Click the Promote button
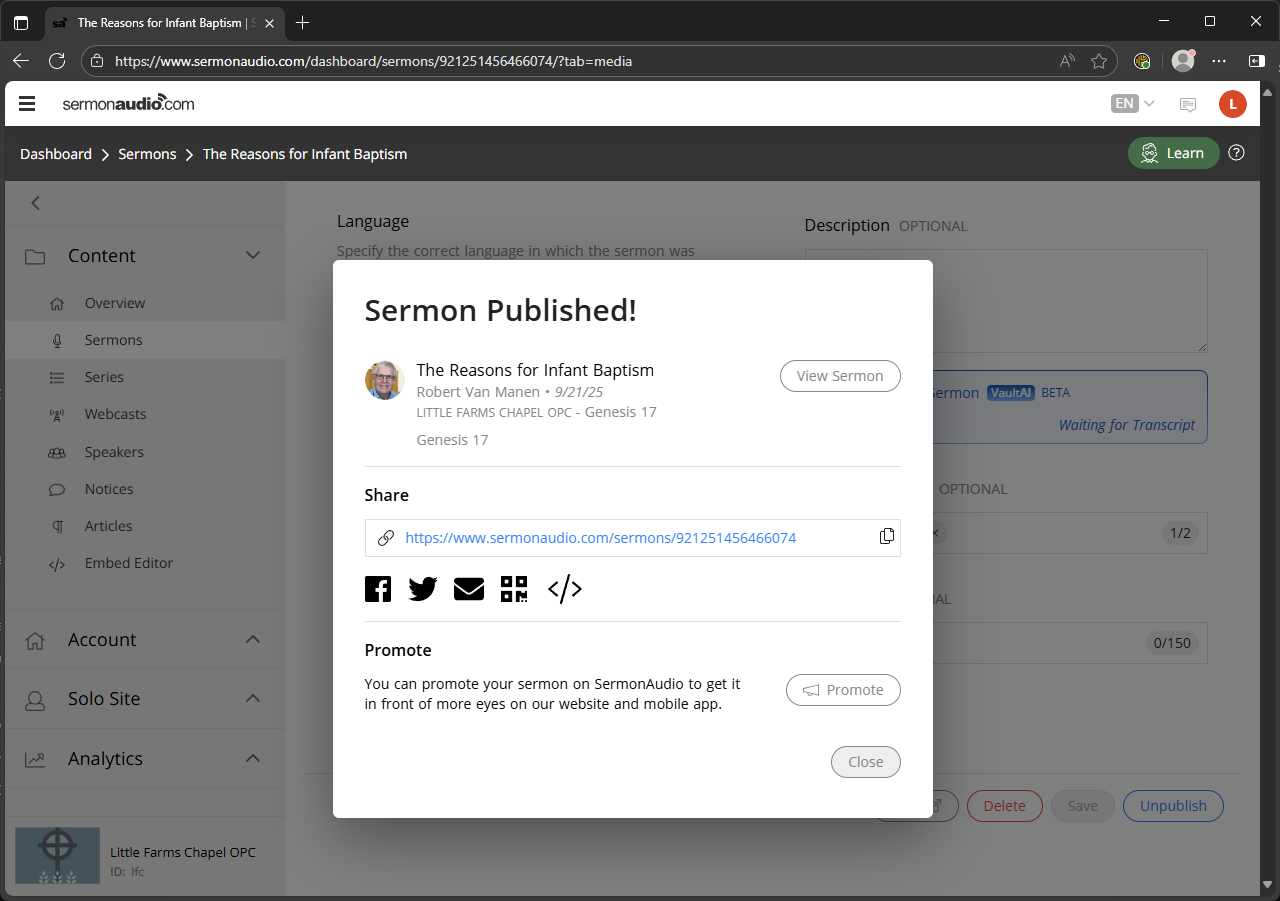 (x=843, y=690)
